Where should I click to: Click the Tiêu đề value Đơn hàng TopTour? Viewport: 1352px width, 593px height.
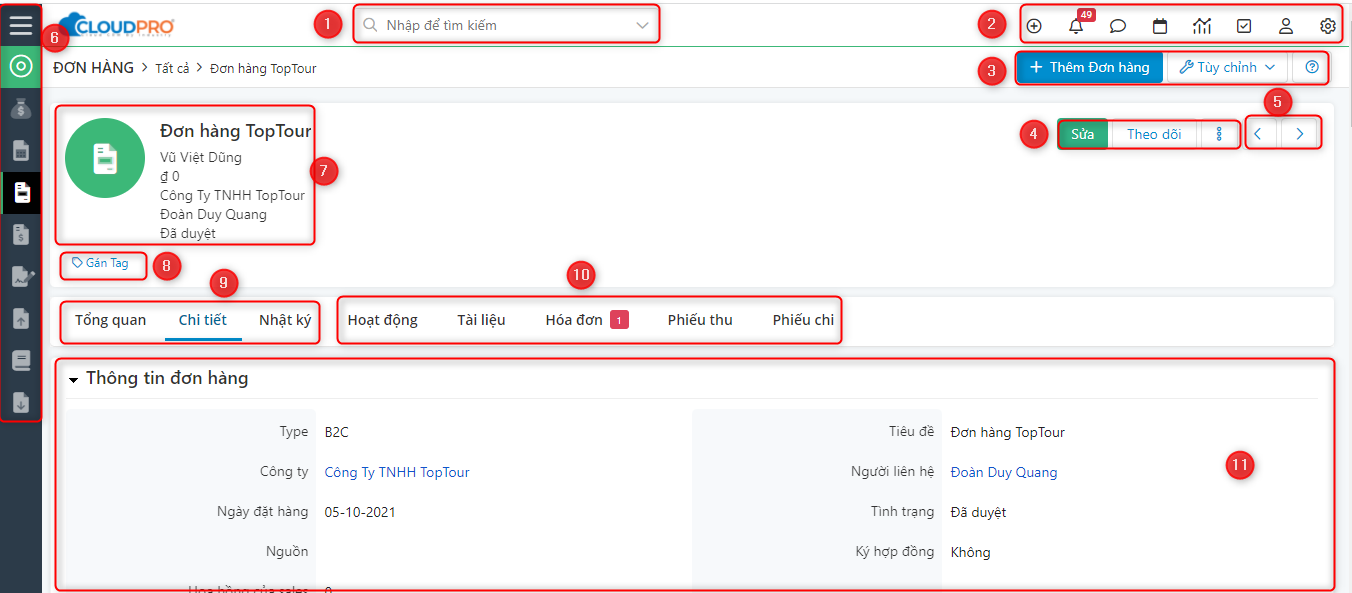1008,433
